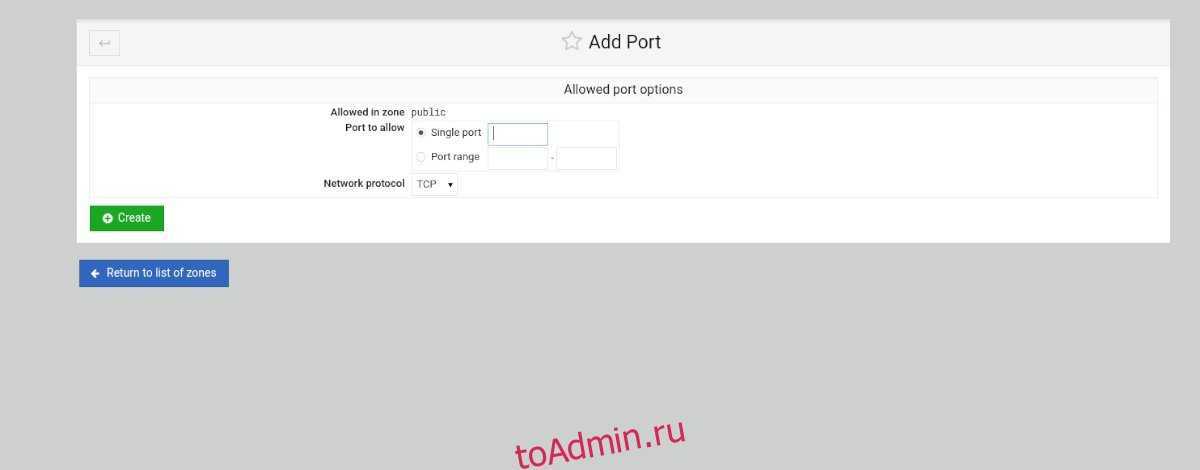
Task: Click the Create button text
Action: (134, 218)
